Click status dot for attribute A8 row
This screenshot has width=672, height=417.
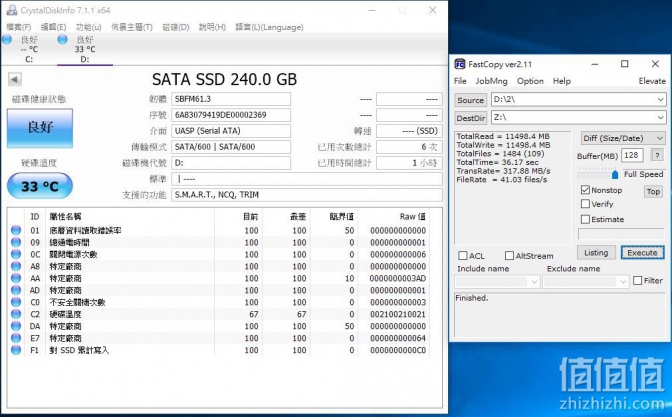point(16,266)
